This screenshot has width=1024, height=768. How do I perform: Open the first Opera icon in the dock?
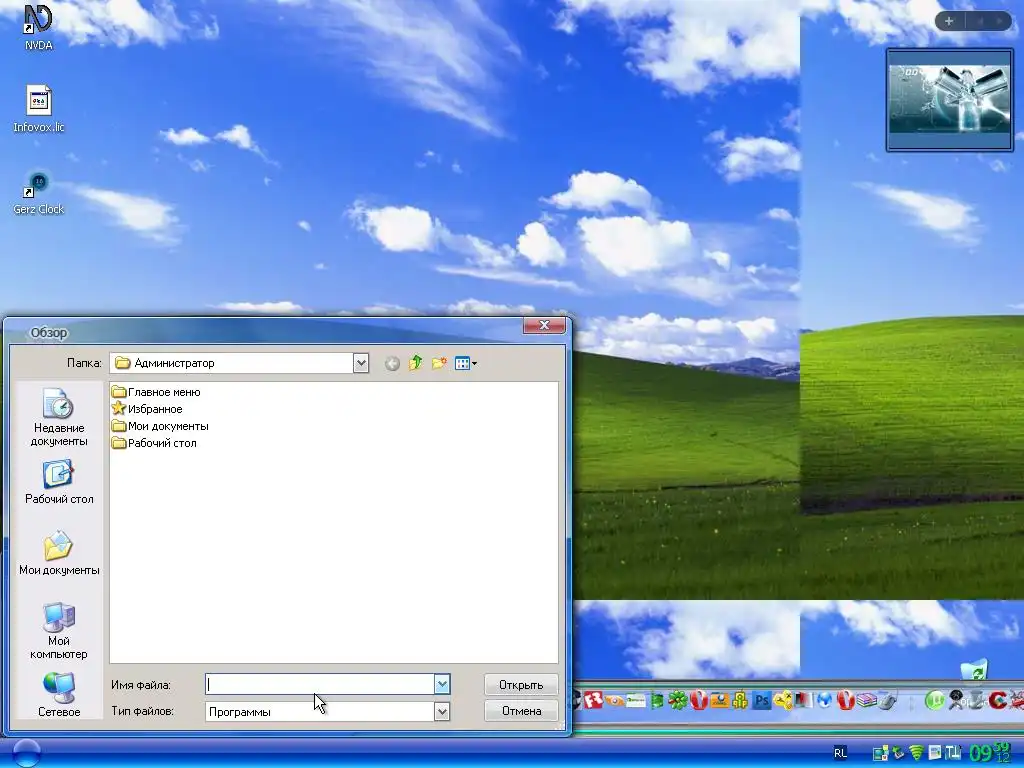point(698,701)
